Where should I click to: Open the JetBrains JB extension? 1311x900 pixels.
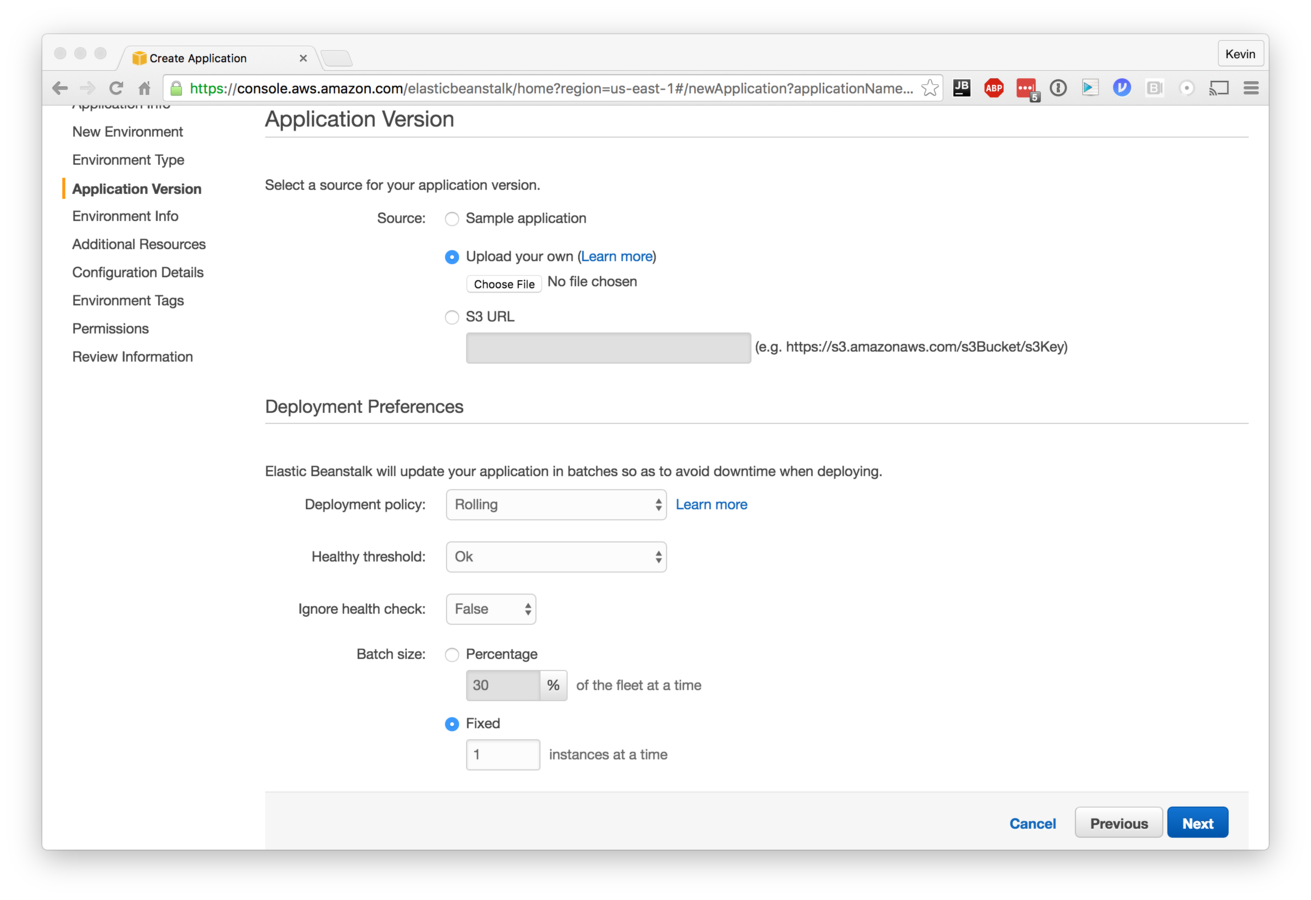click(x=961, y=88)
